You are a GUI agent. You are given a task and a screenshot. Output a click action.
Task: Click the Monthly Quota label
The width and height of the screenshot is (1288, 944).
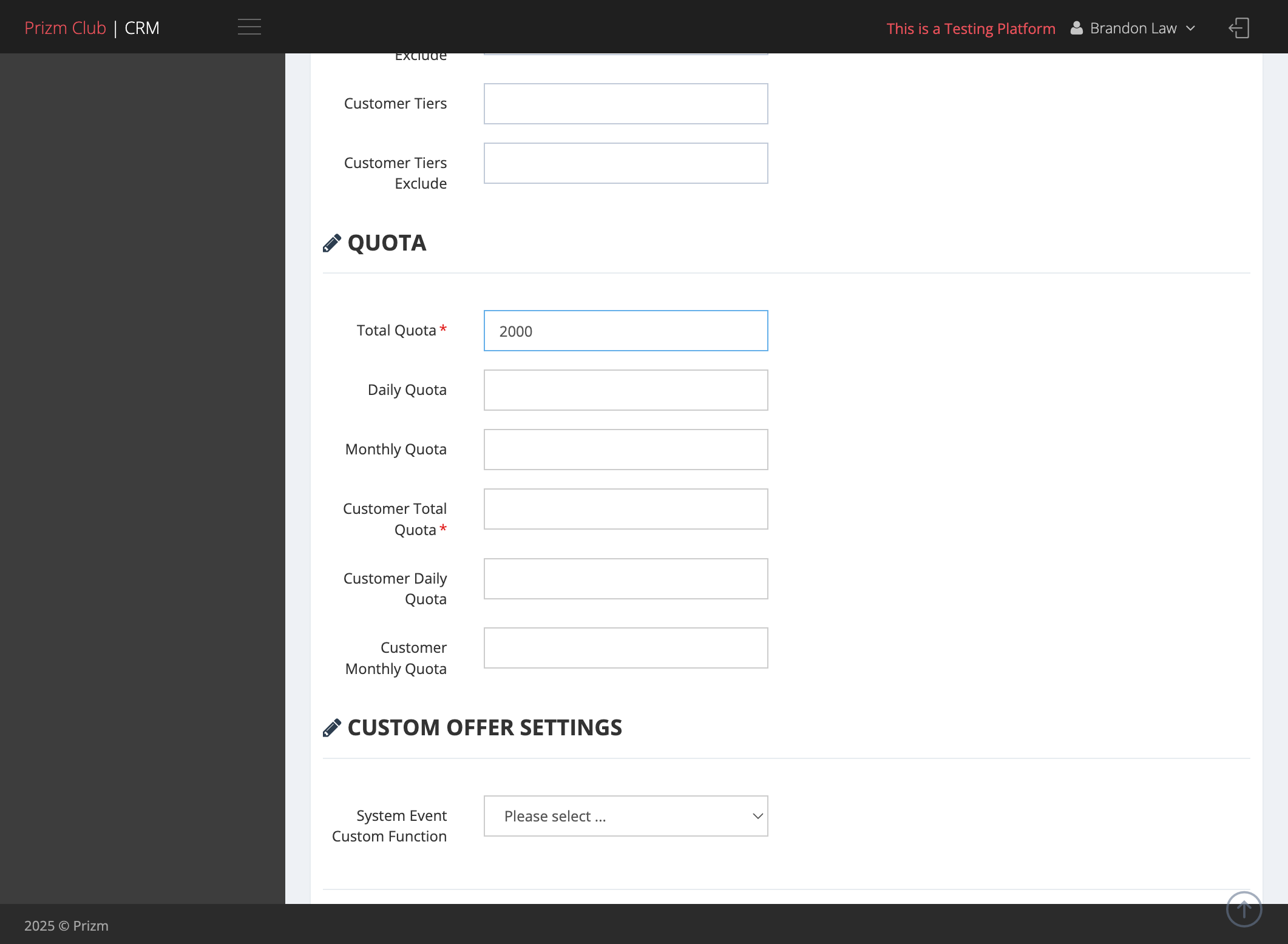click(396, 450)
